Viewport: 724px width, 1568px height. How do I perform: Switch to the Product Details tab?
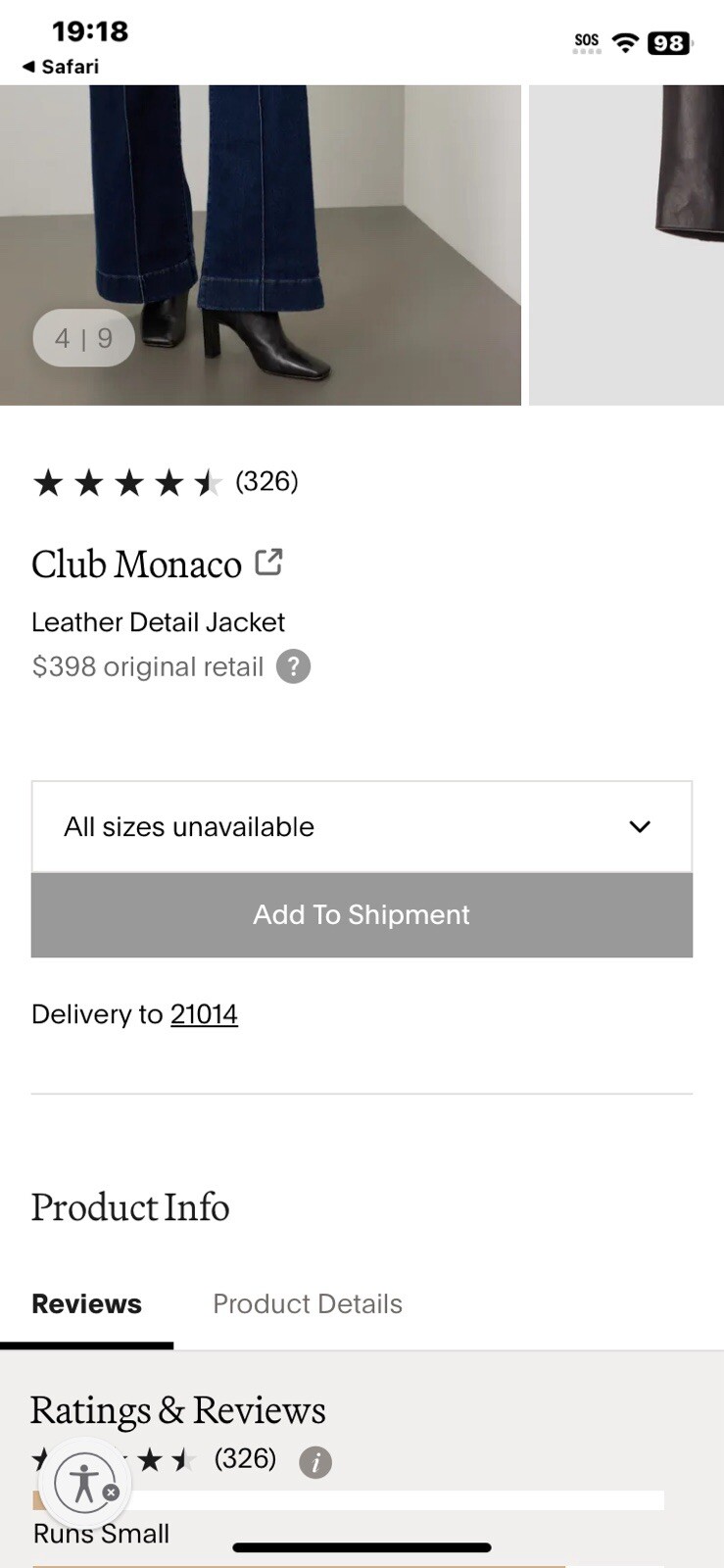(308, 1303)
